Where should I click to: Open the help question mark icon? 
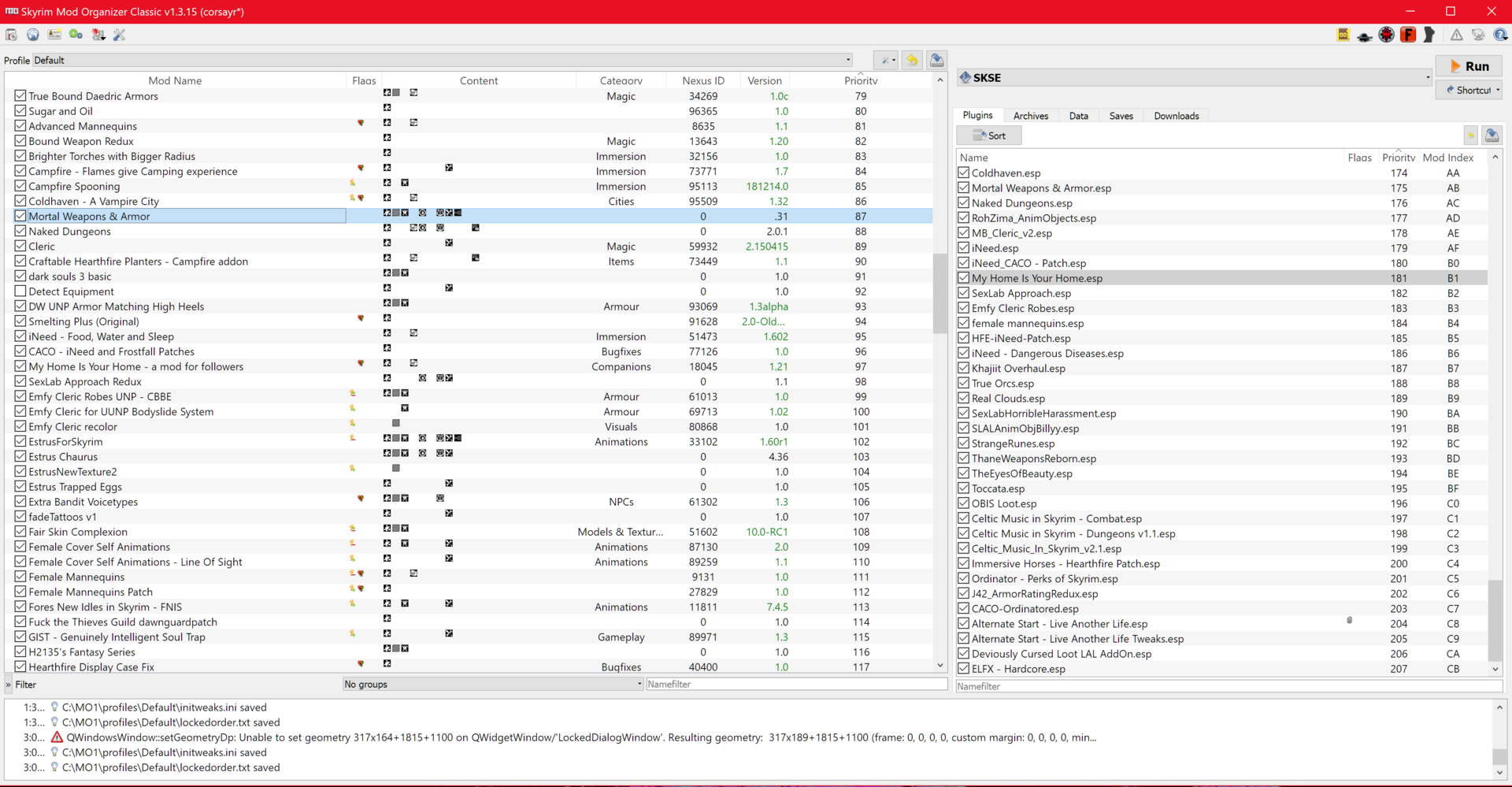coord(1500,35)
